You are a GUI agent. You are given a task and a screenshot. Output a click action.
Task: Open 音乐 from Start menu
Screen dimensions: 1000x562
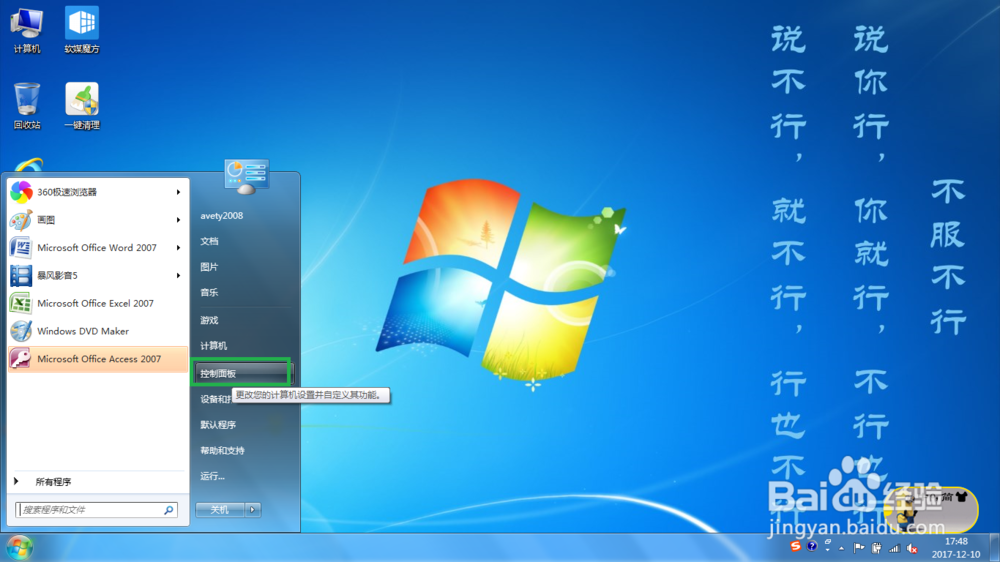coord(209,292)
